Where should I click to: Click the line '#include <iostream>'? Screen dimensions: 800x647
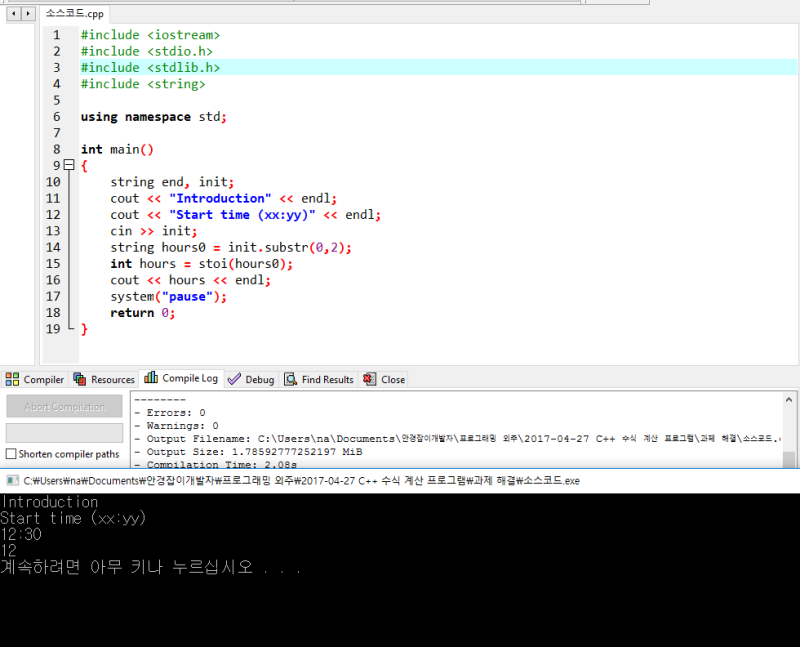[x=151, y=35]
